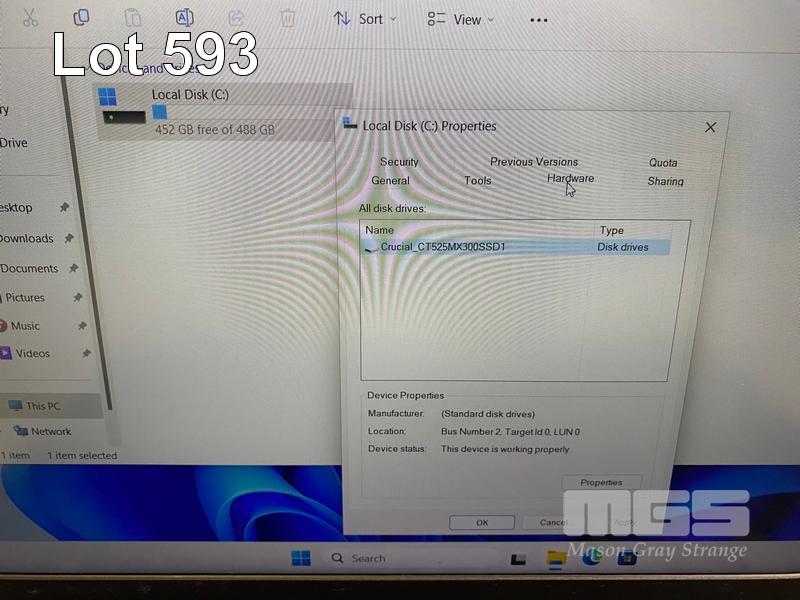Click the Delete trash icon

click(288, 18)
